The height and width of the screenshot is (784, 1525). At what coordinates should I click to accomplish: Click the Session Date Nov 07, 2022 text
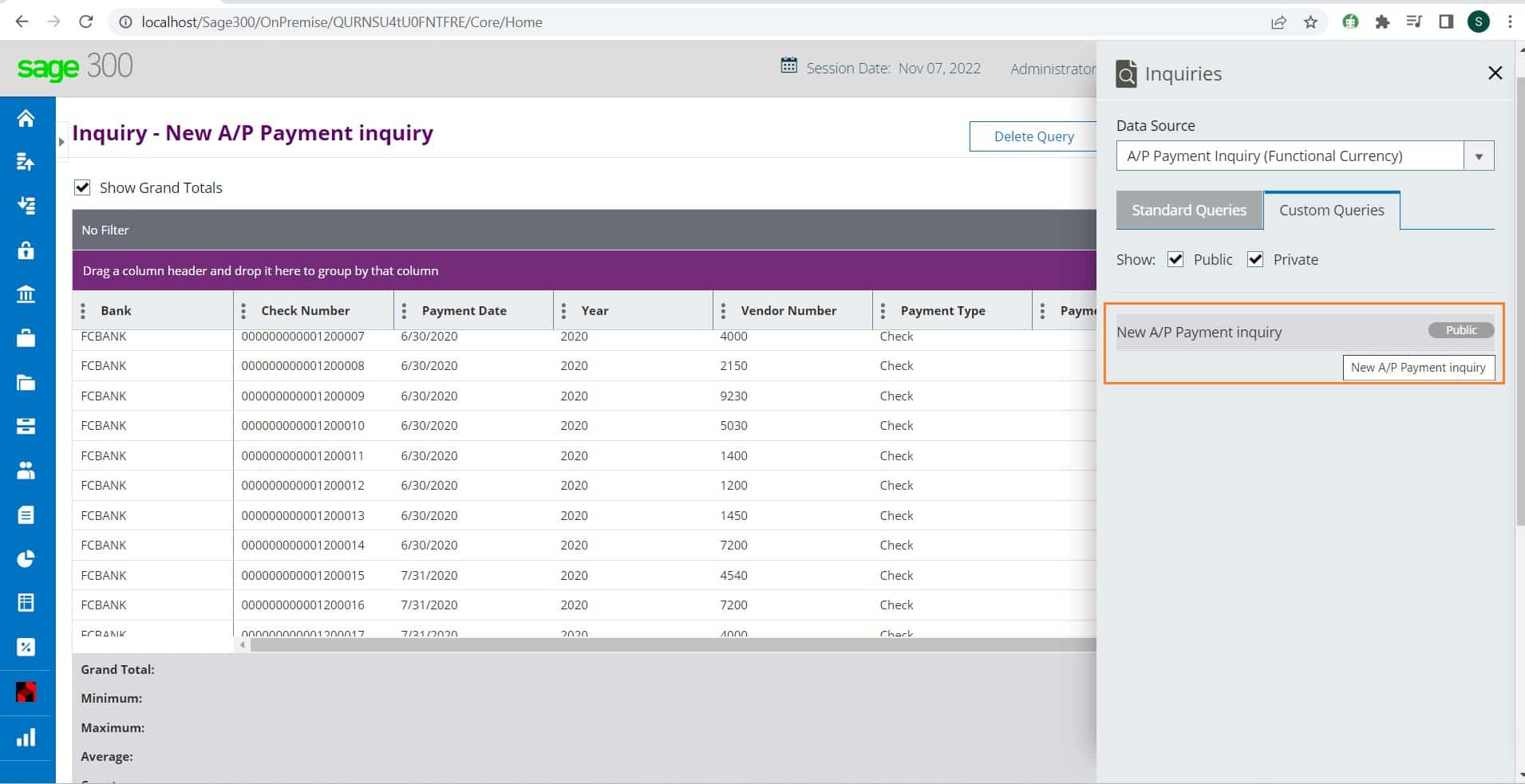[893, 69]
